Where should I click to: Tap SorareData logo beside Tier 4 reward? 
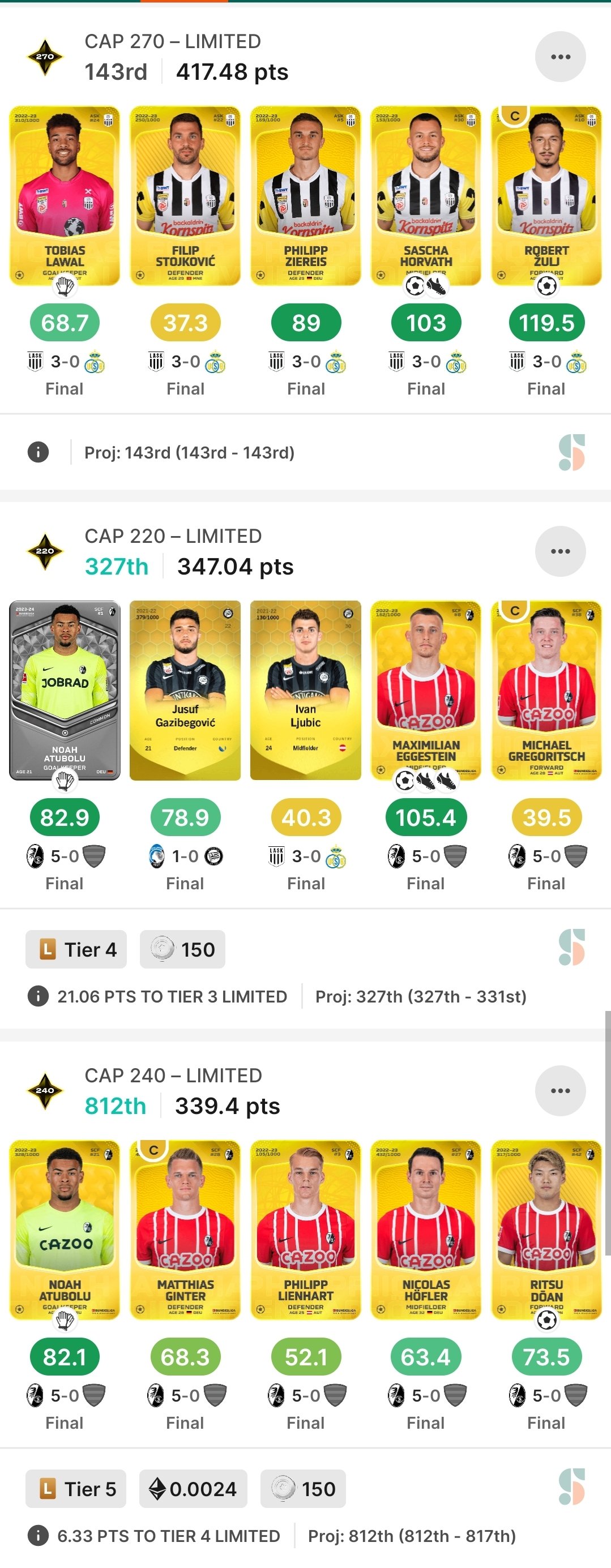[x=571, y=947]
